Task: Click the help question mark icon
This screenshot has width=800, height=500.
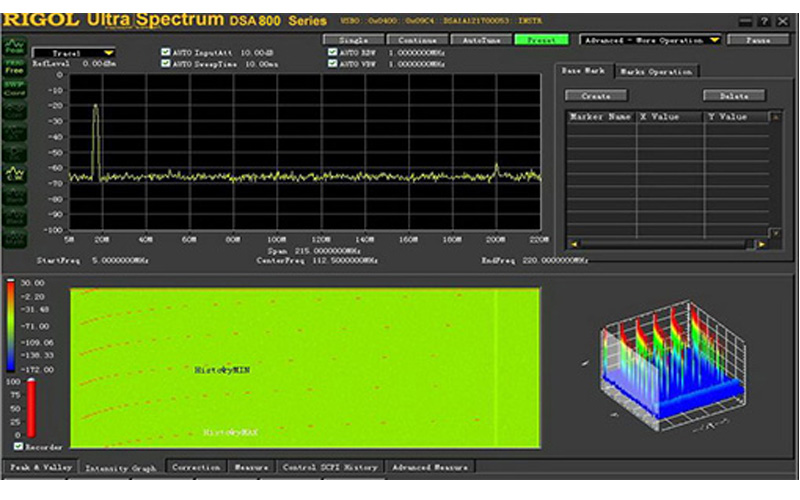Action: (x=763, y=20)
